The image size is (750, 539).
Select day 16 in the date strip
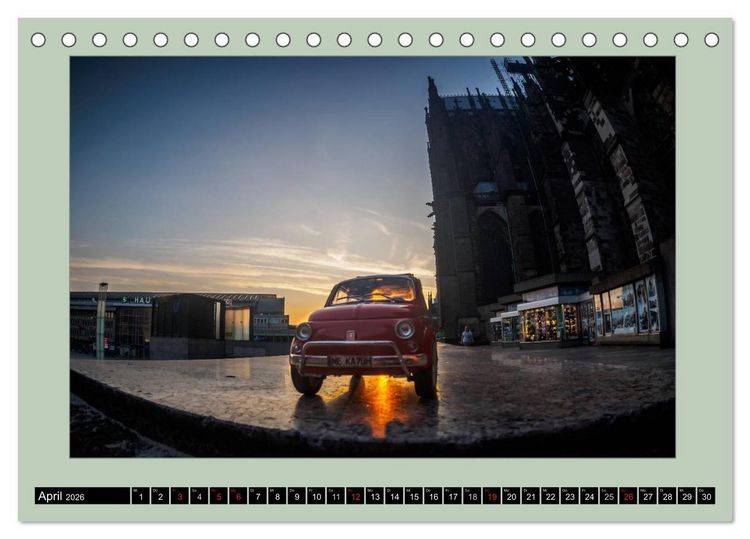tap(433, 495)
